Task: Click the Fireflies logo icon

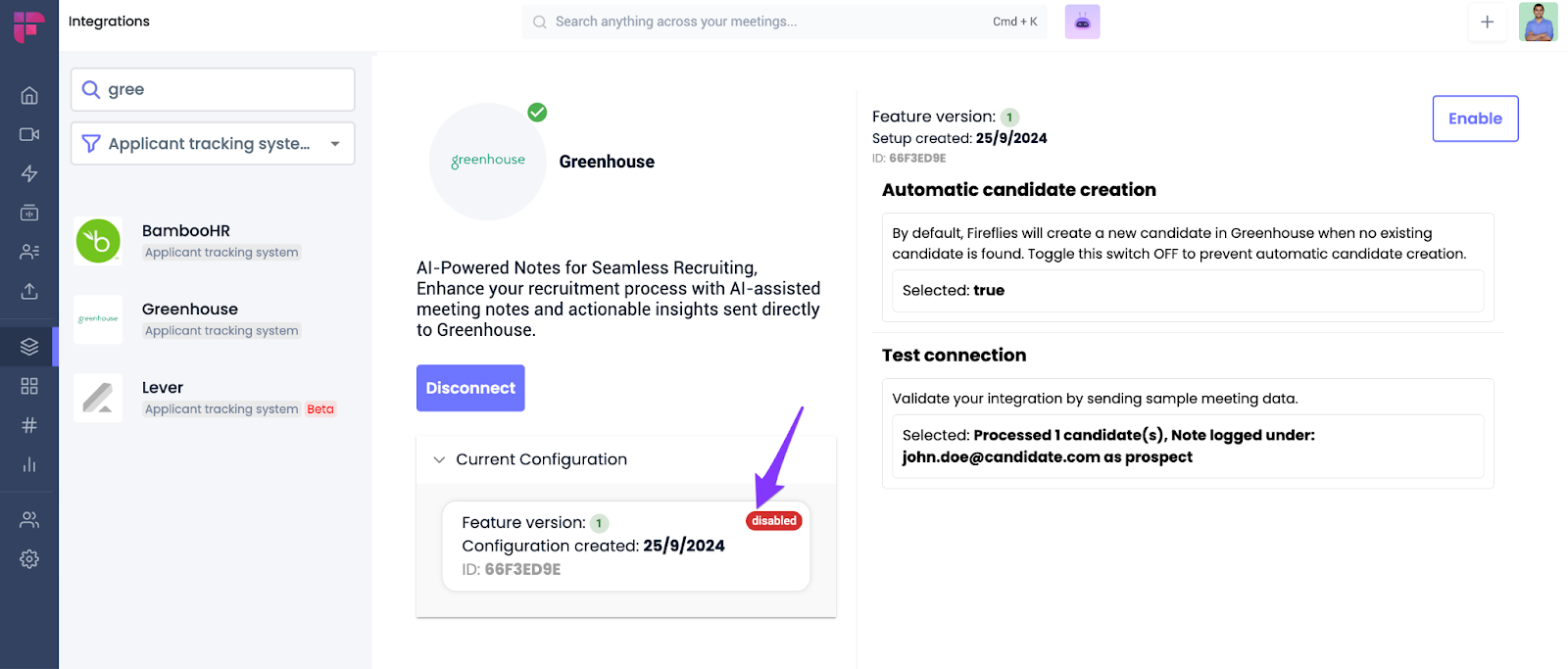Action: (x=28, y=25)
